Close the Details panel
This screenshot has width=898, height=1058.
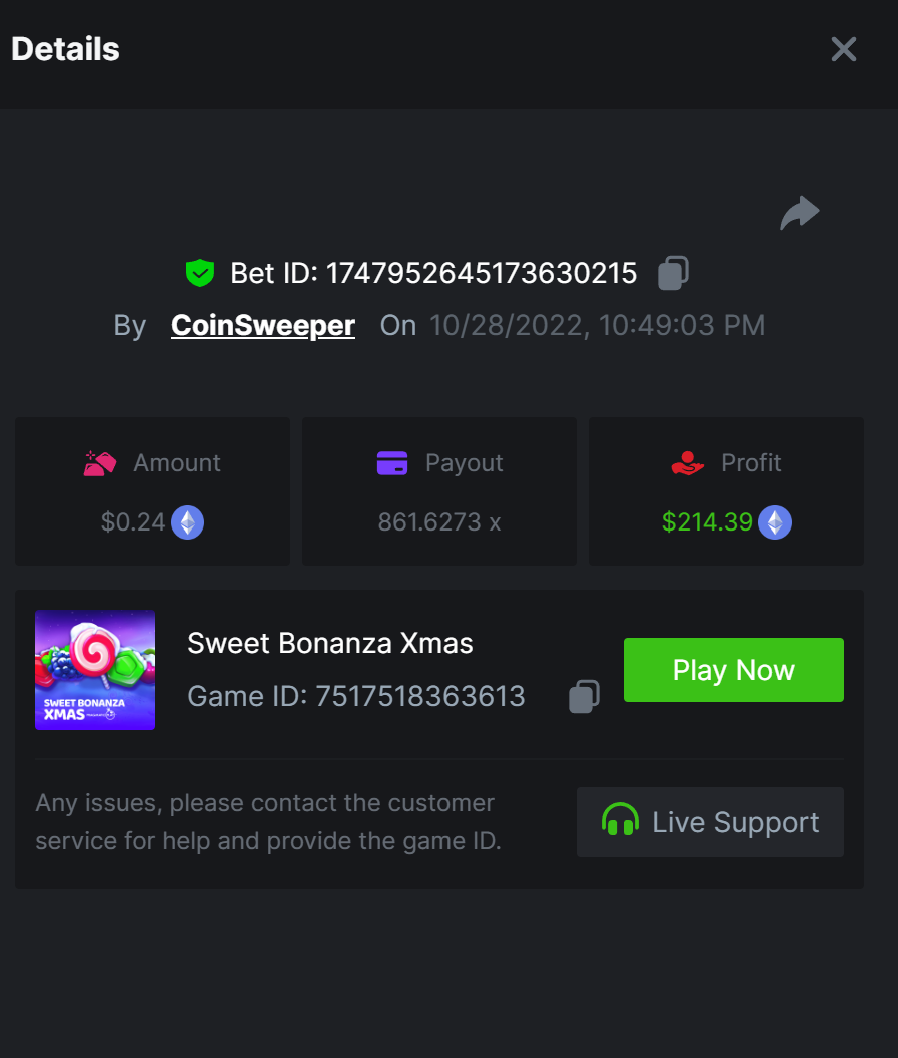coord(844,49)
